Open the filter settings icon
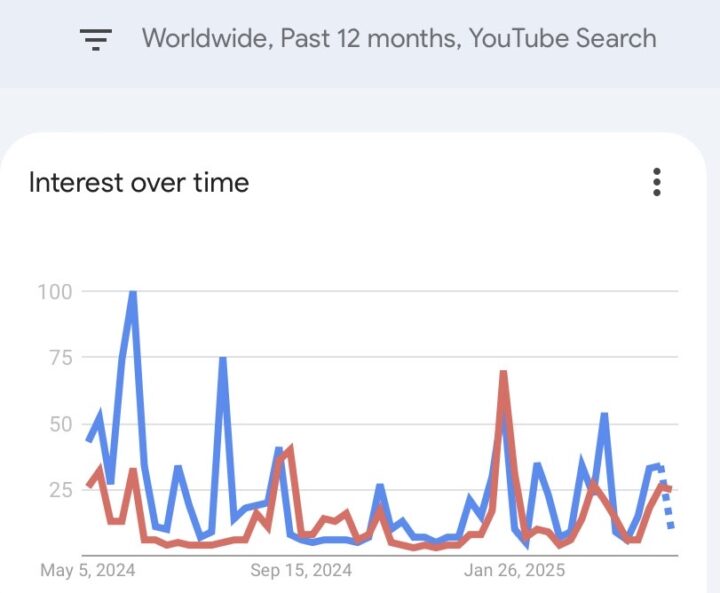This screenshot has width=720, height=593. [x=96, y=40]
